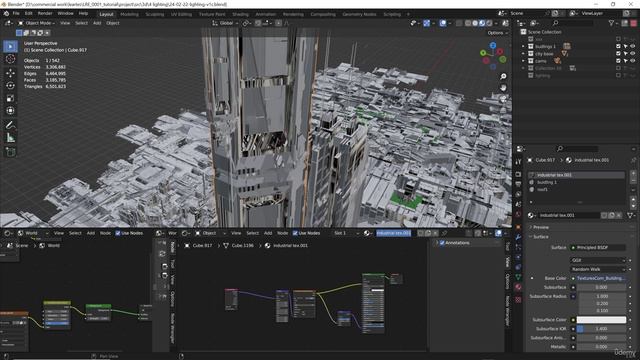This screenshot has height=360, width=640.
Task: Open the Random Walk subsurface method dropdown
Action: point(598,269)
